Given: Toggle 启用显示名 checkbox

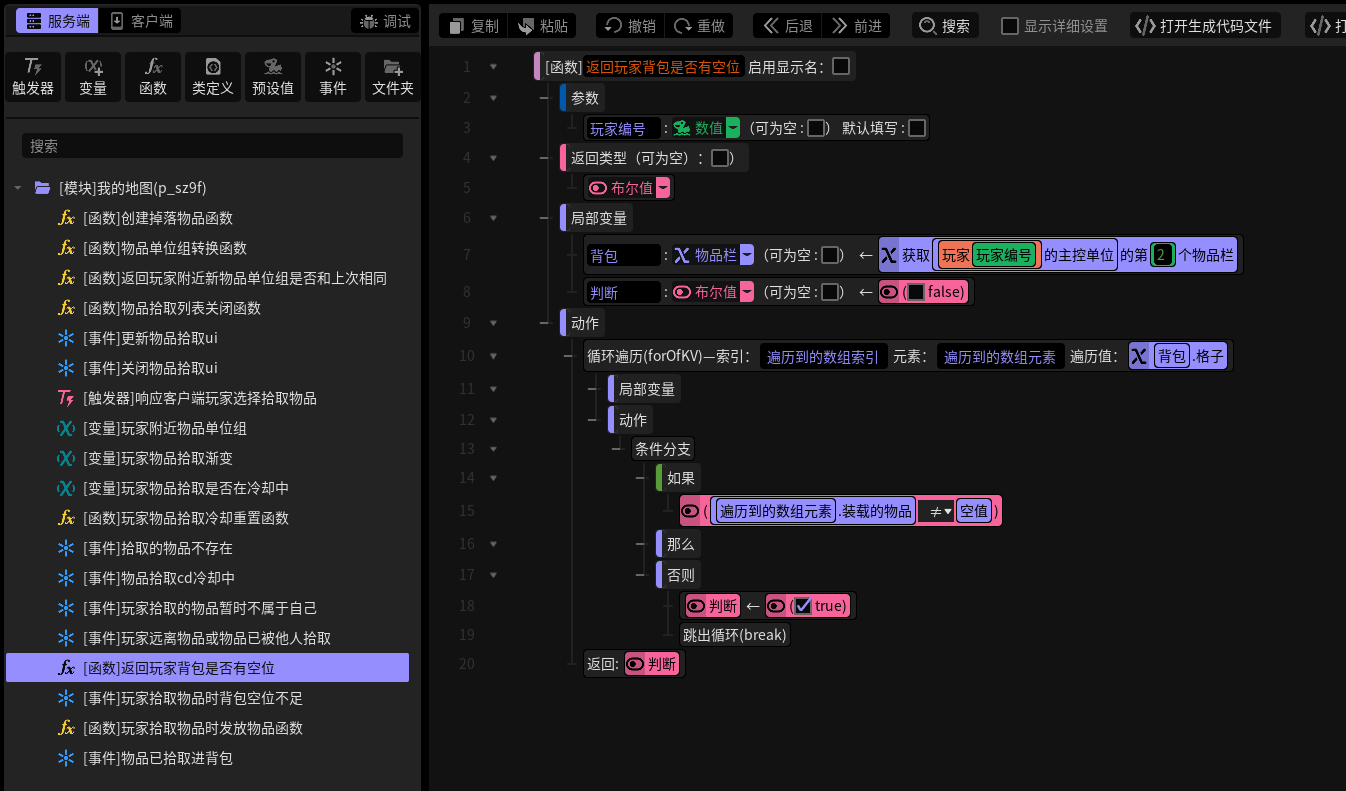Looking at the screenshot, I should (841, 67).
